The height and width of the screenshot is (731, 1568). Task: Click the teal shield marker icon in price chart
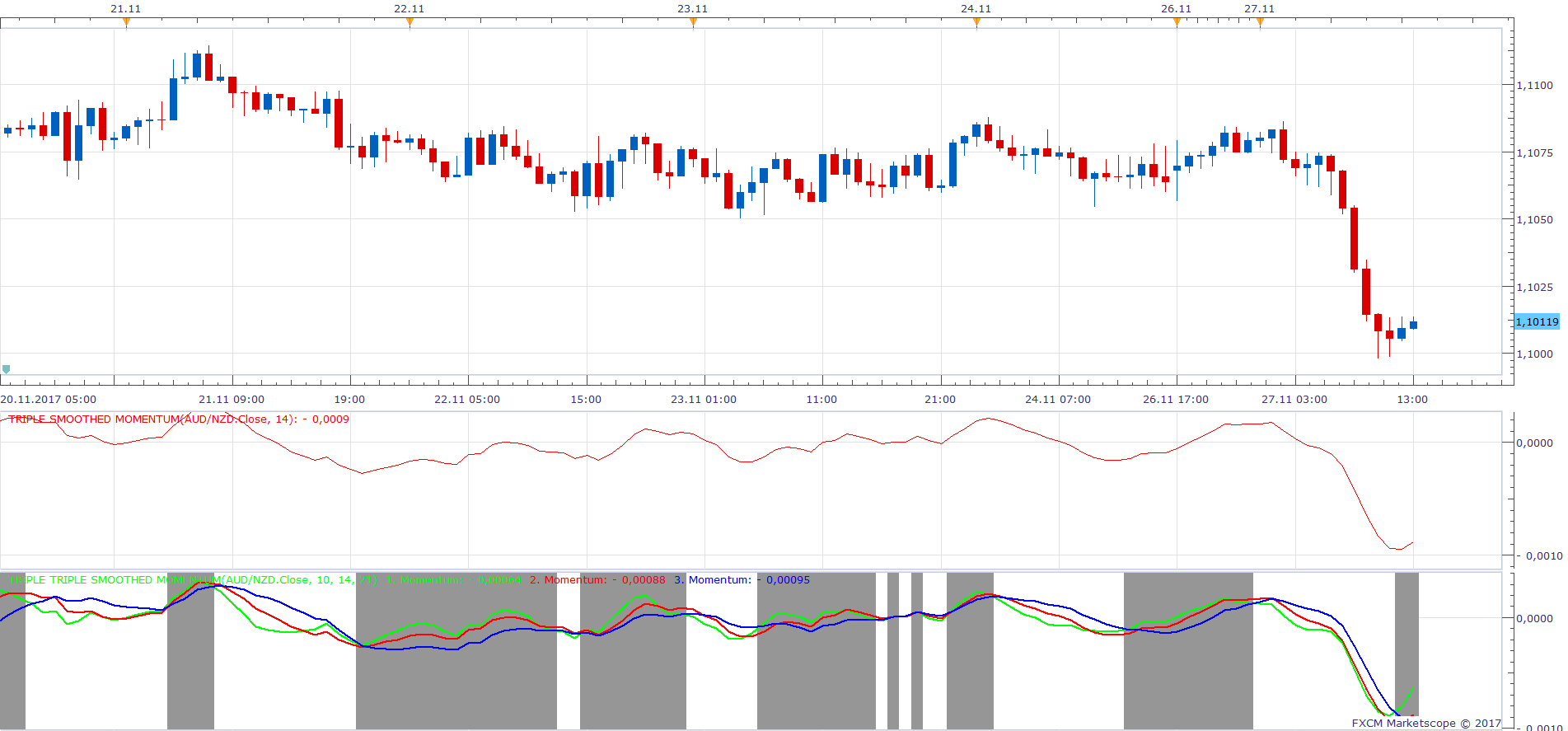7,369
